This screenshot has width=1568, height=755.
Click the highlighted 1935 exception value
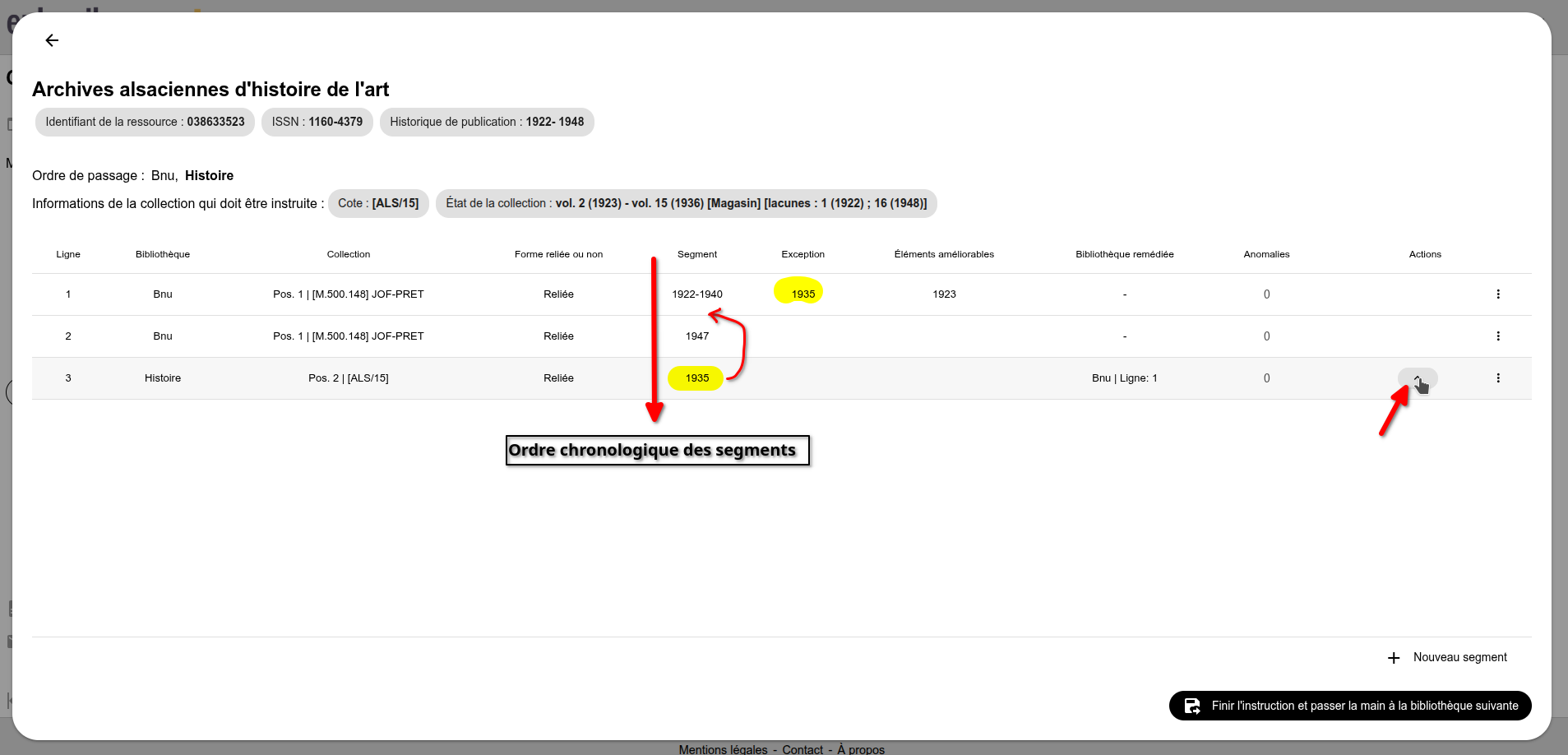803,294
